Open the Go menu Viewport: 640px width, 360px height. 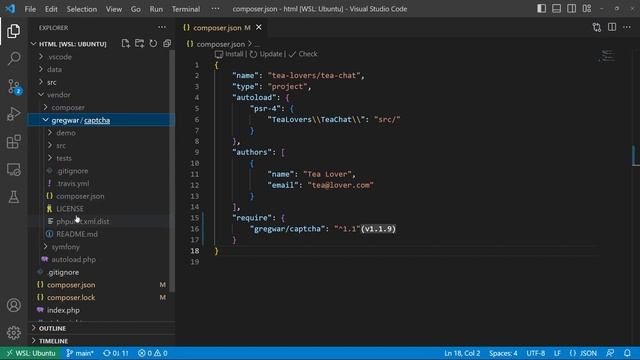pos(136,9)
